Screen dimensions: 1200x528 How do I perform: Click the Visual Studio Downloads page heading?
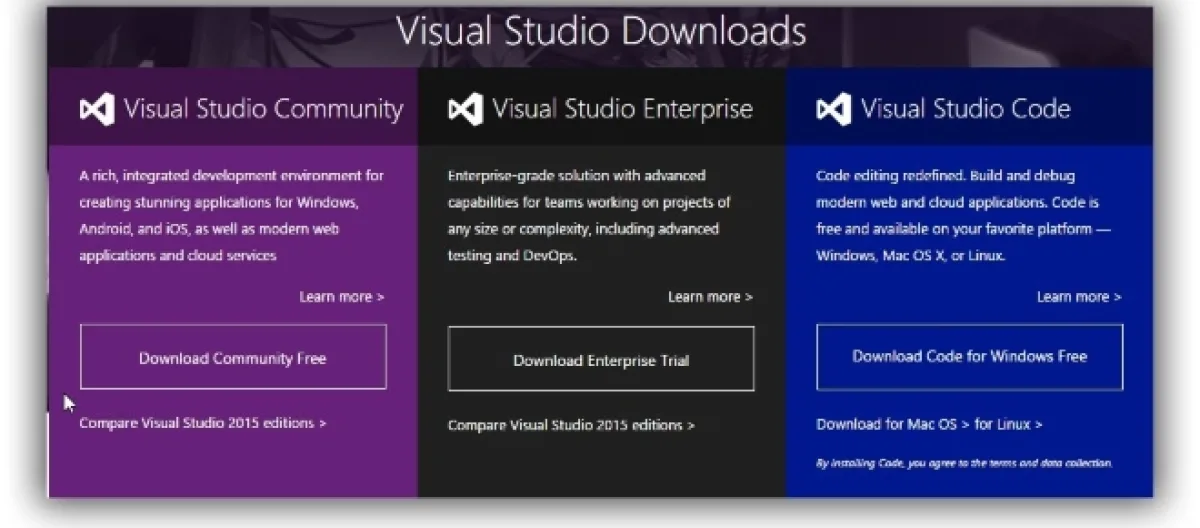click(x=601, y=31)
